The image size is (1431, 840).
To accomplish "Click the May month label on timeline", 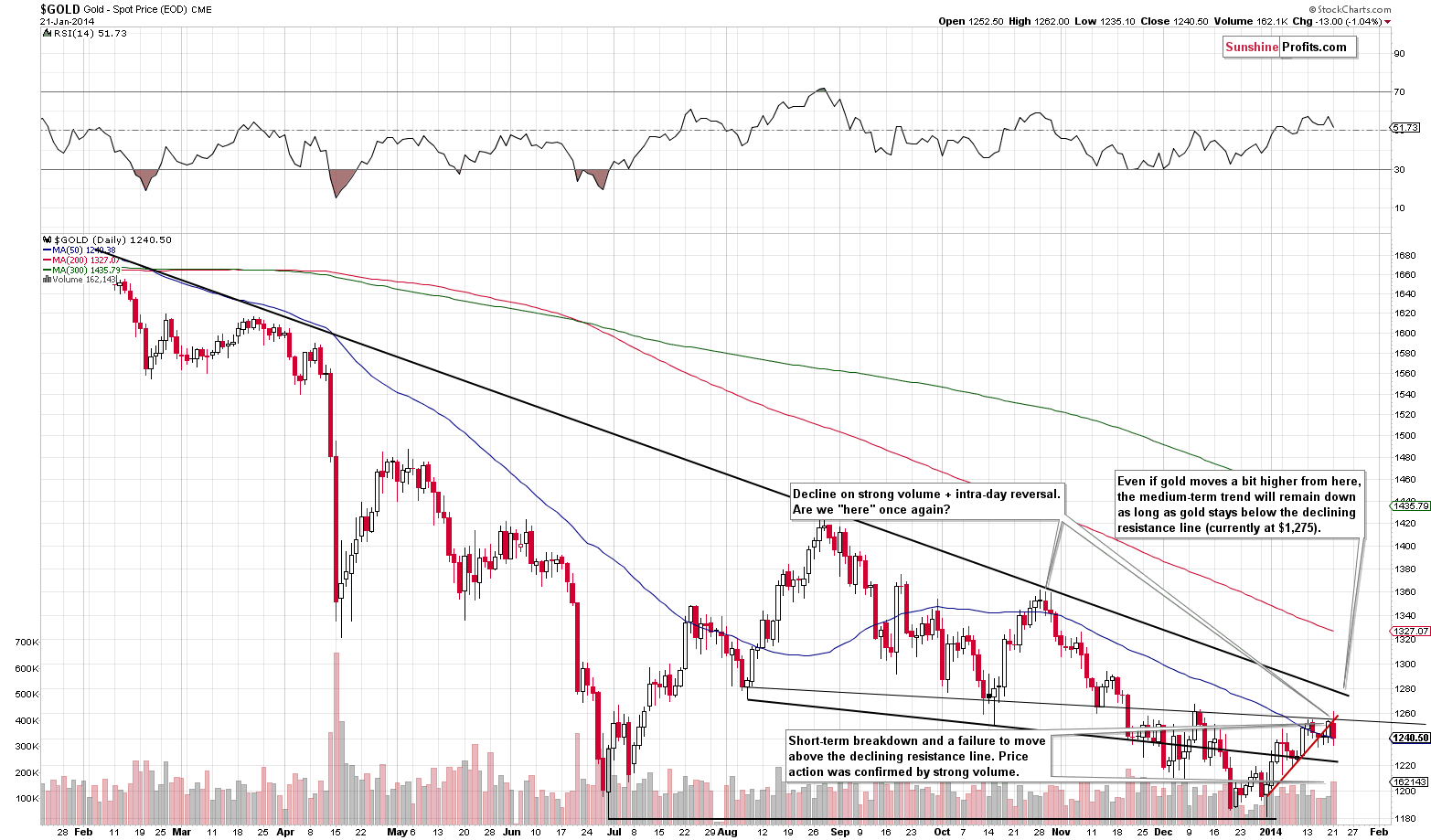I will click(395, 832).
